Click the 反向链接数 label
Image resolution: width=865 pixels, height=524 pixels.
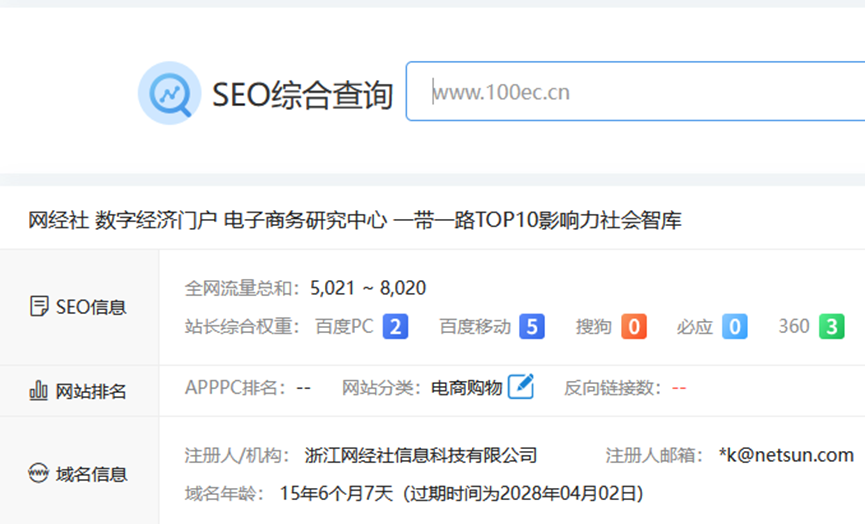pyautogui.click(x=612, y=388)
